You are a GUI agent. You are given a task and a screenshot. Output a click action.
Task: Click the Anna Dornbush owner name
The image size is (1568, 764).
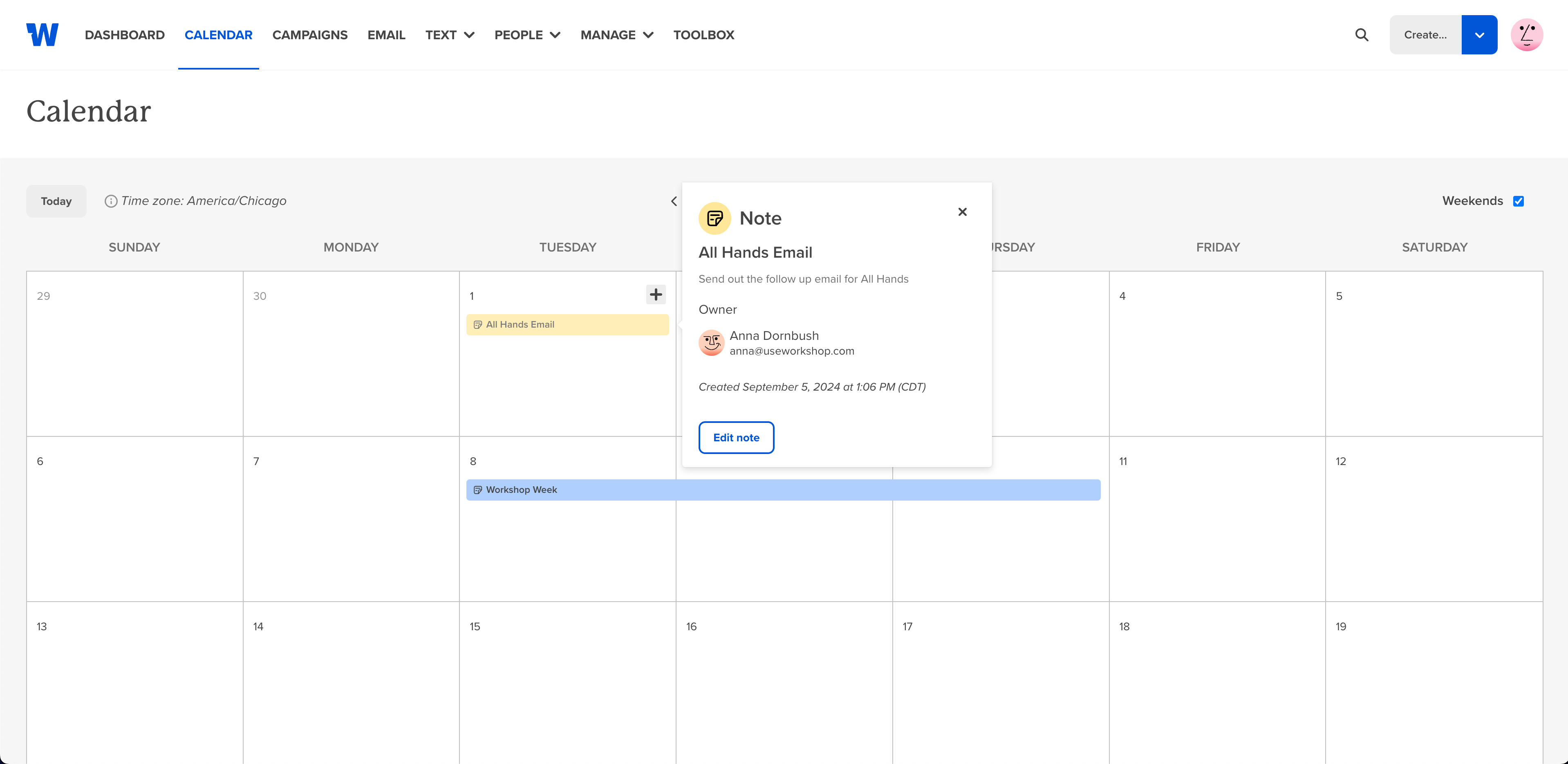(774, 336)
